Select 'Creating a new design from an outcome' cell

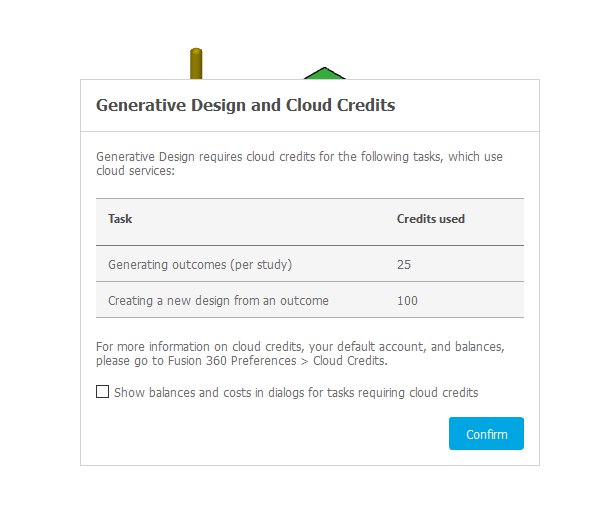[x=218, y=300]
